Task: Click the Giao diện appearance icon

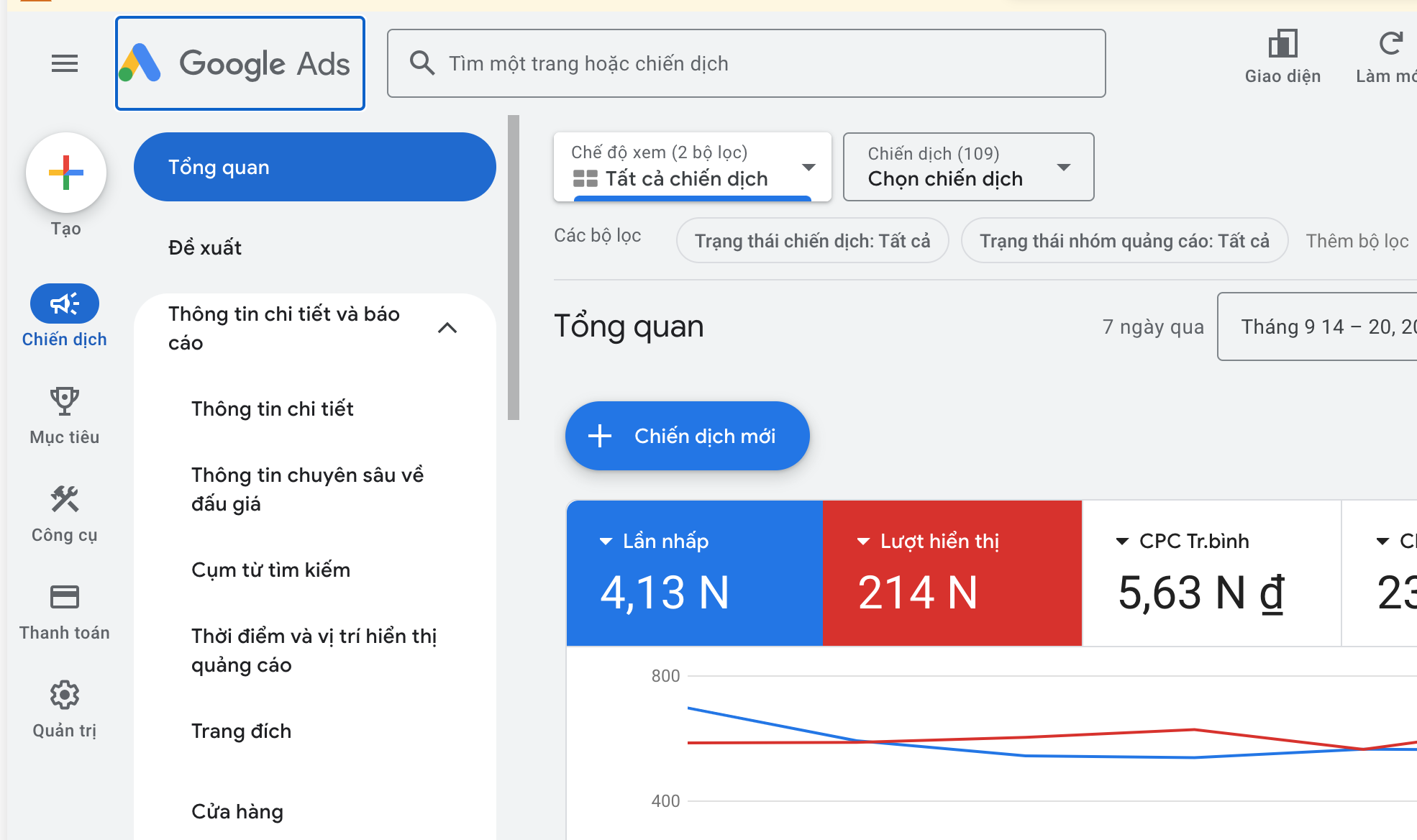Action: pyautogui.click(x=1282, y=45)
